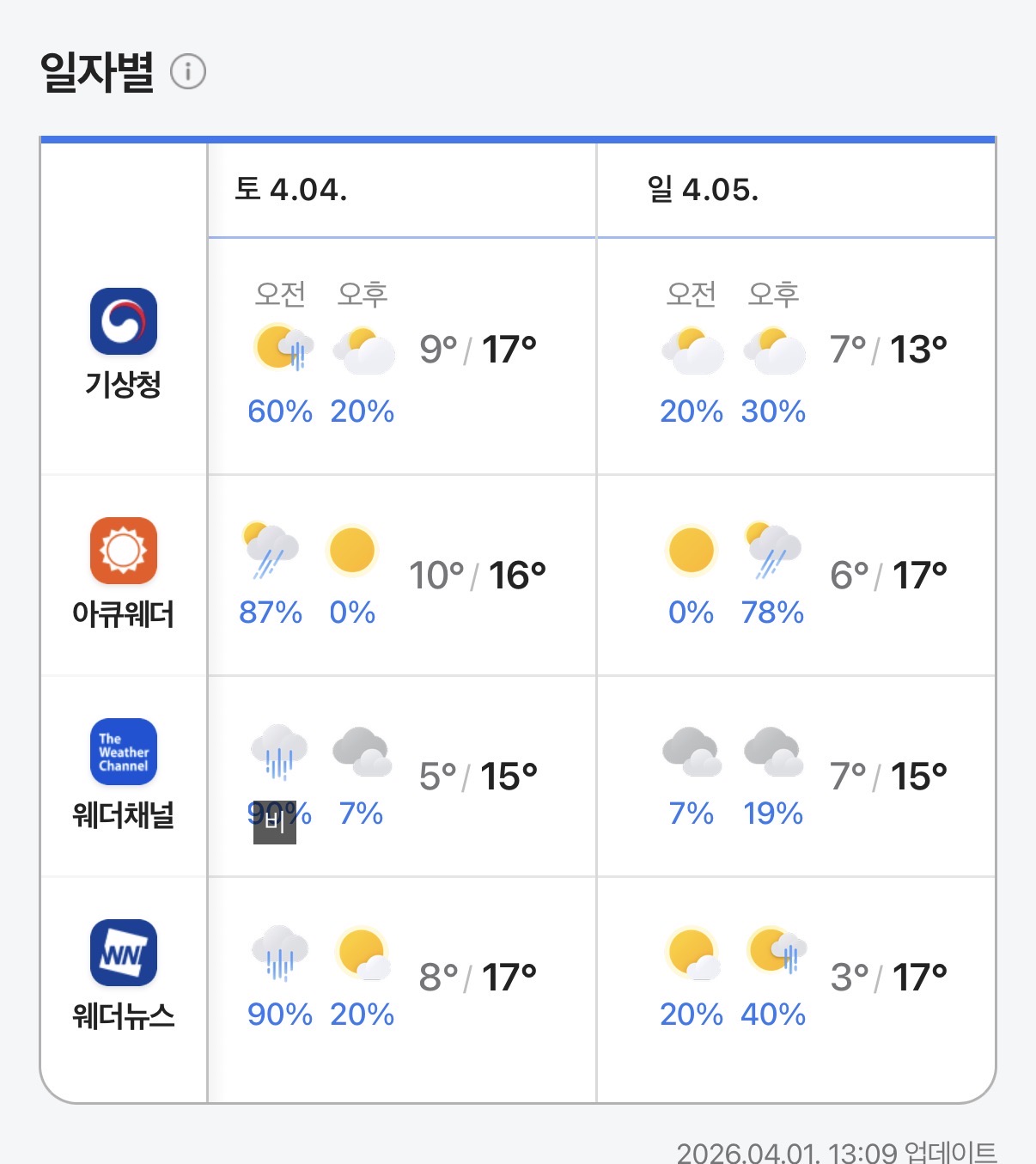Select The Weather Channel logo icon
The height and width of the screenshot is (1164, 1036).
click(x=124, y=752)
